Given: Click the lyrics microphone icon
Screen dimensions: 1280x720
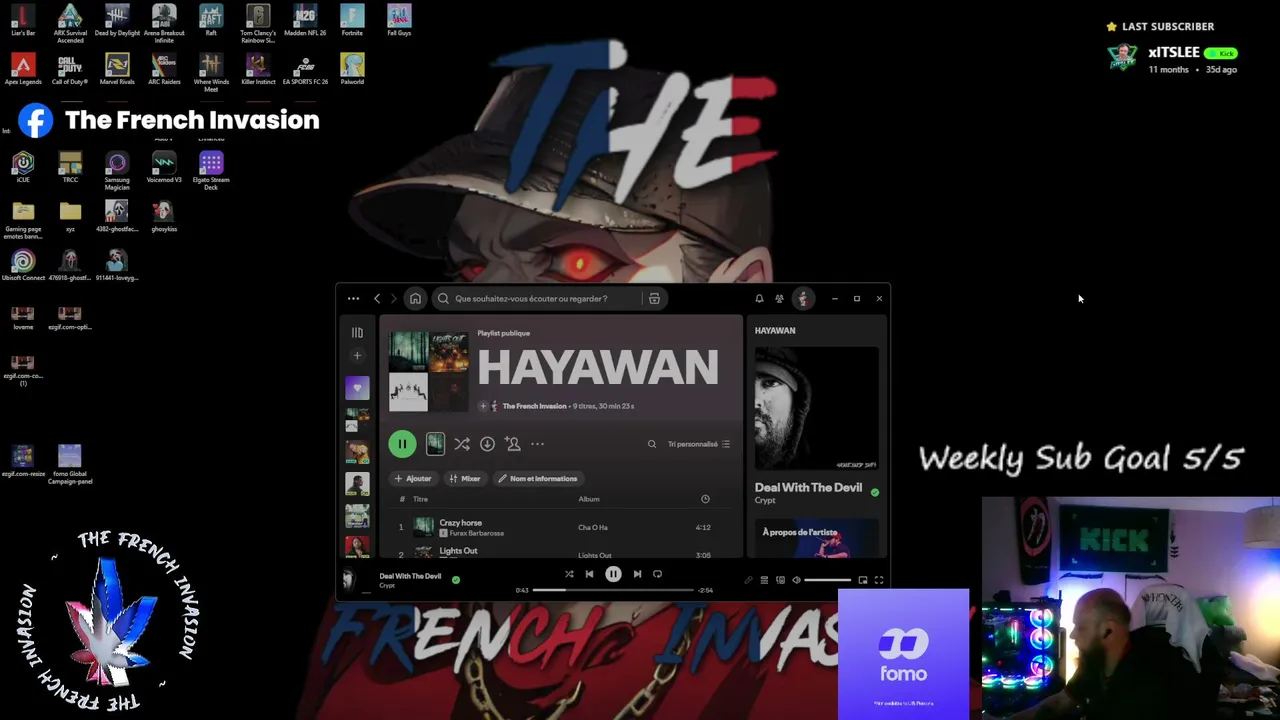Looking at the screenshot, I should [748, 580].
